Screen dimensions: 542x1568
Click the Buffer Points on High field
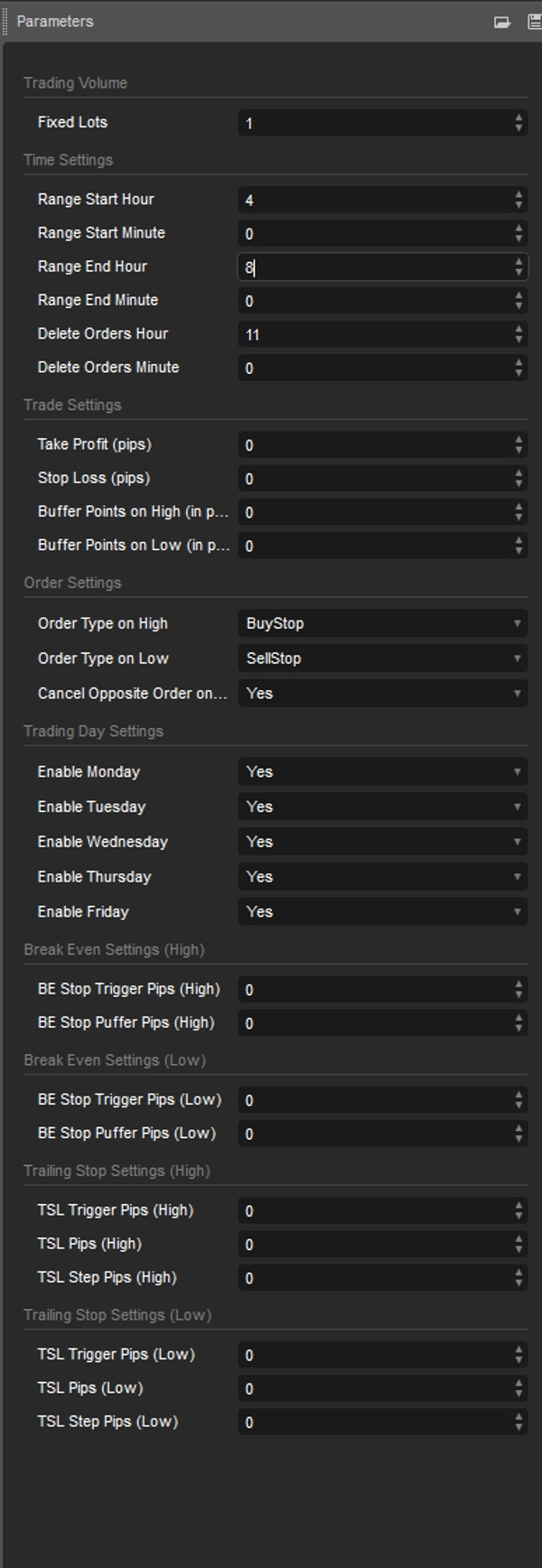point(375,512)
